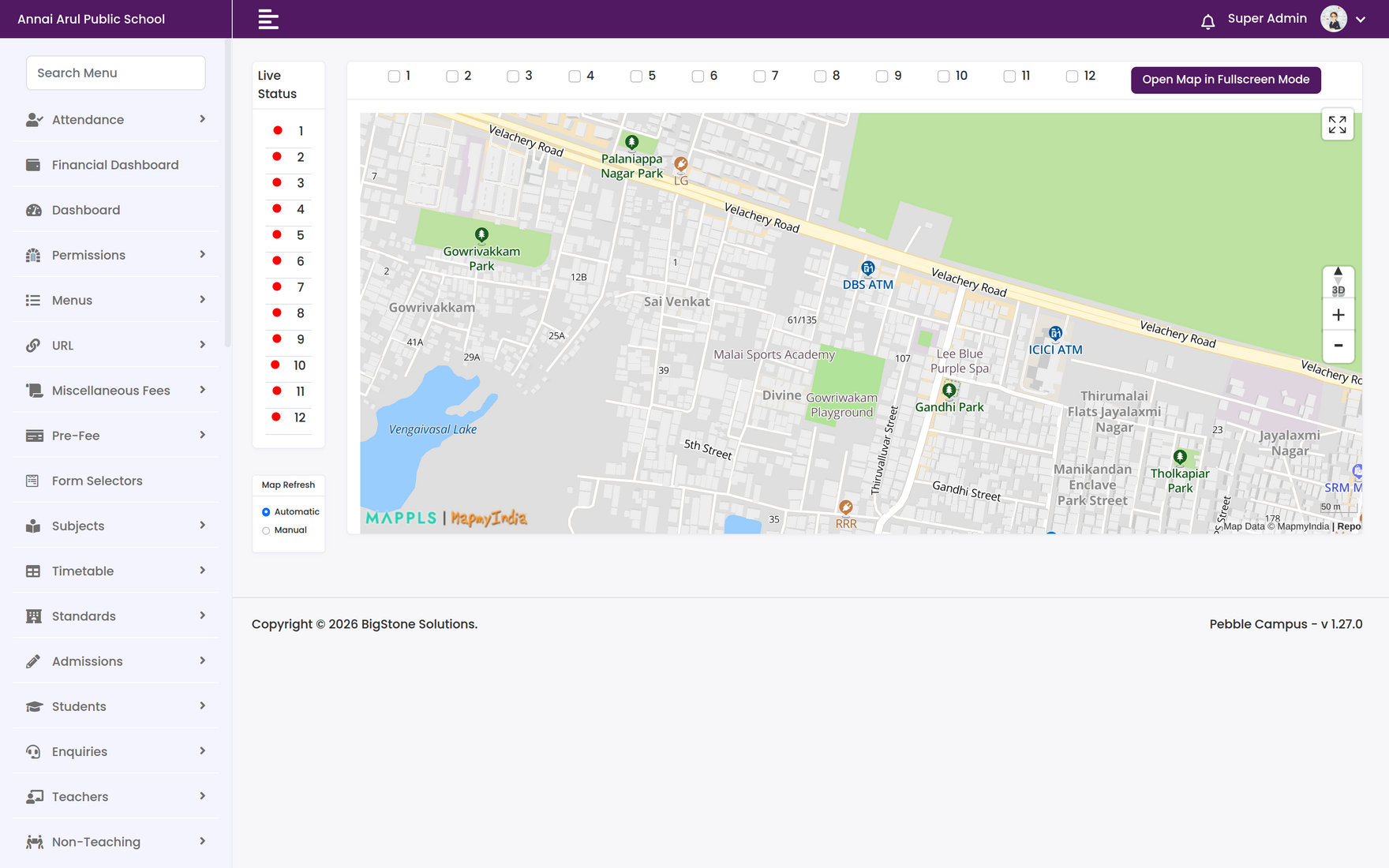
Task: Click the Super Admin profile avatar
Action: click(x=1334, y=19)
